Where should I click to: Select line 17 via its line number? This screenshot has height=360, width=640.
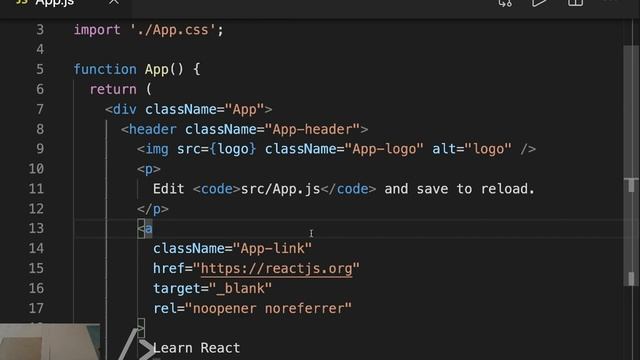pos(36,309)
